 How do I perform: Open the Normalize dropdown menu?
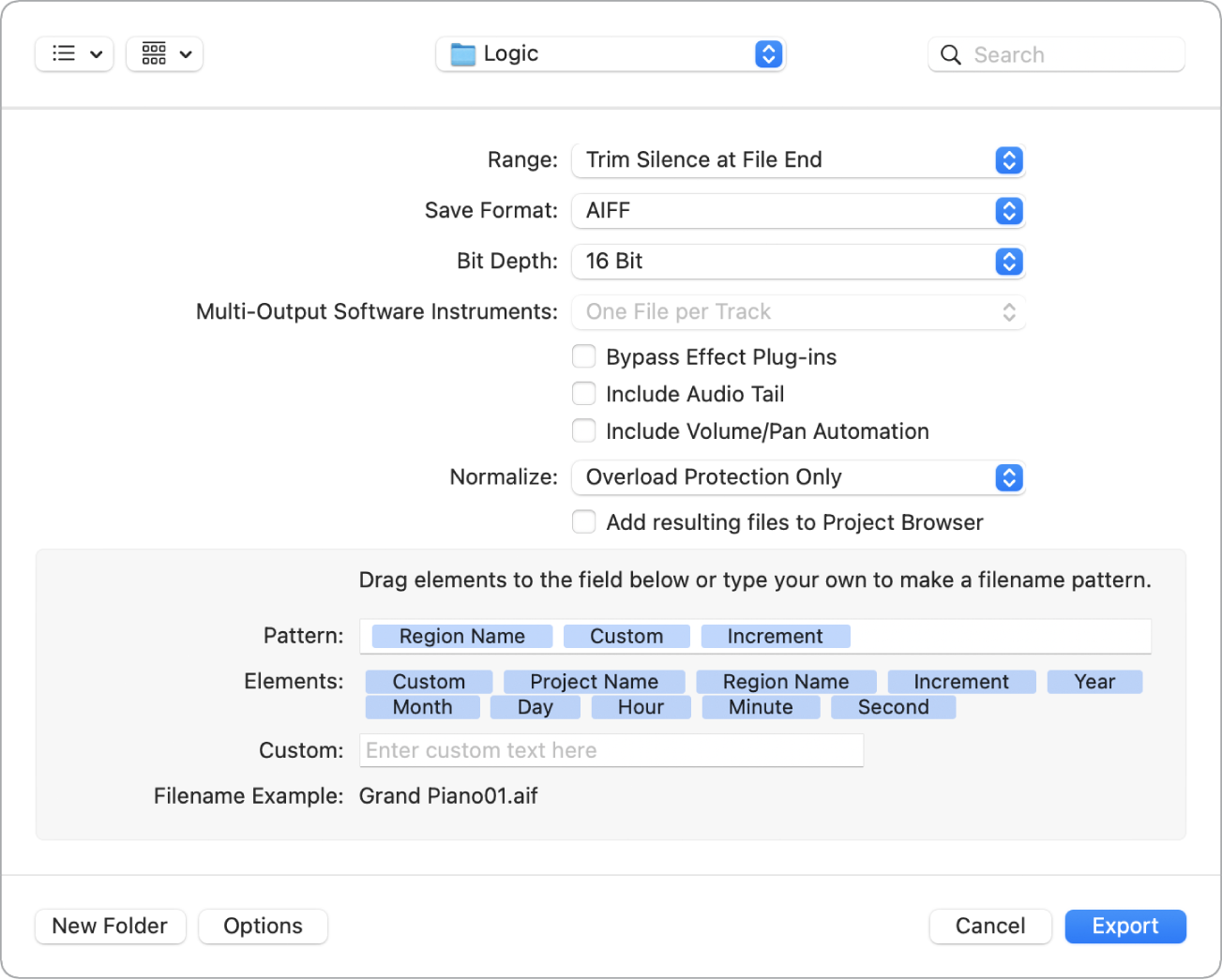pyautogui.click(x=797, y=477)
